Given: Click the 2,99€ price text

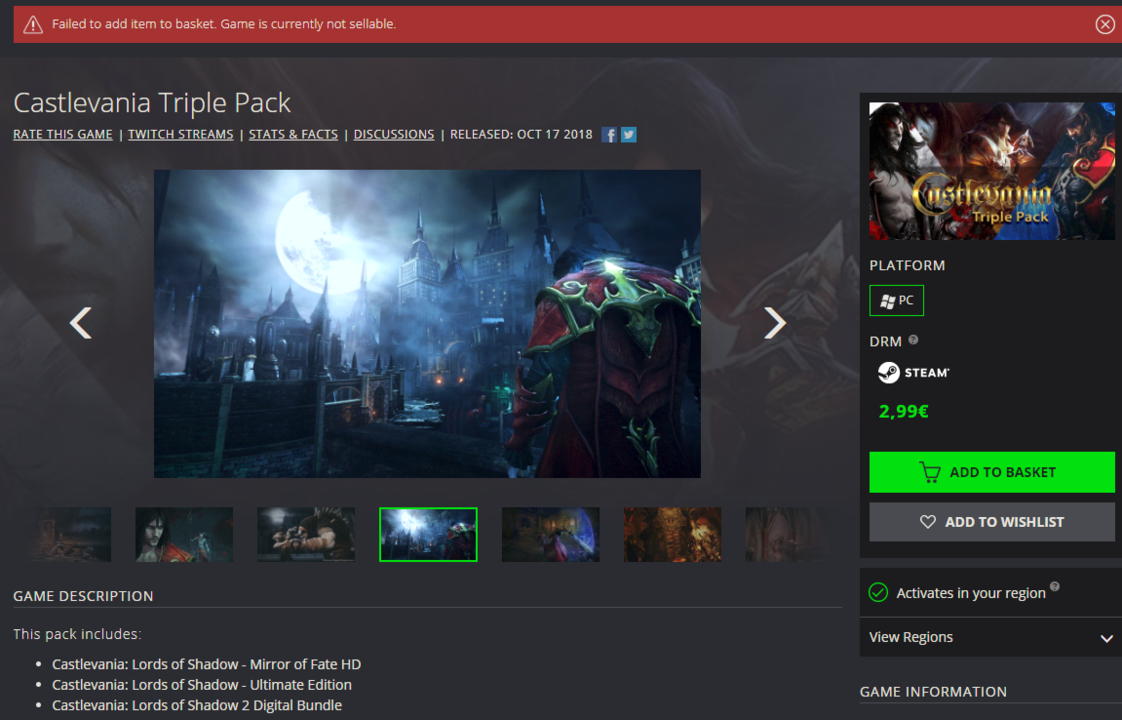Looking at the screenshot, I should click(904, 412).
